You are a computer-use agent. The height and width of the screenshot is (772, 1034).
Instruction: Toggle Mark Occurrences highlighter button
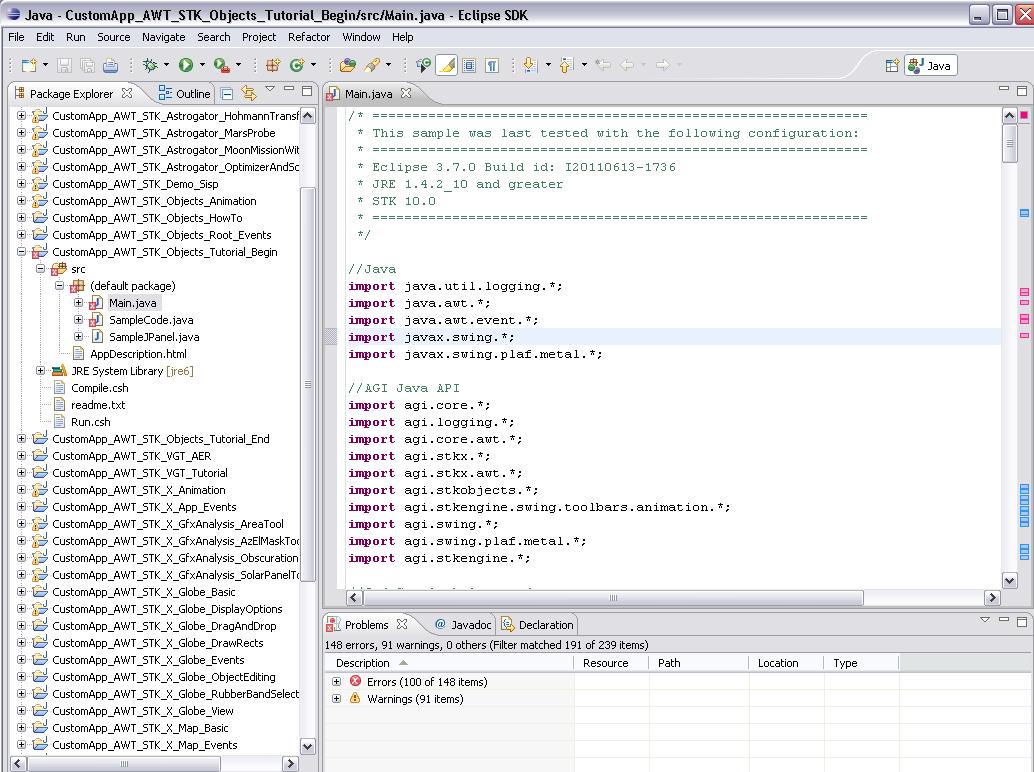(x=447, y=65)
